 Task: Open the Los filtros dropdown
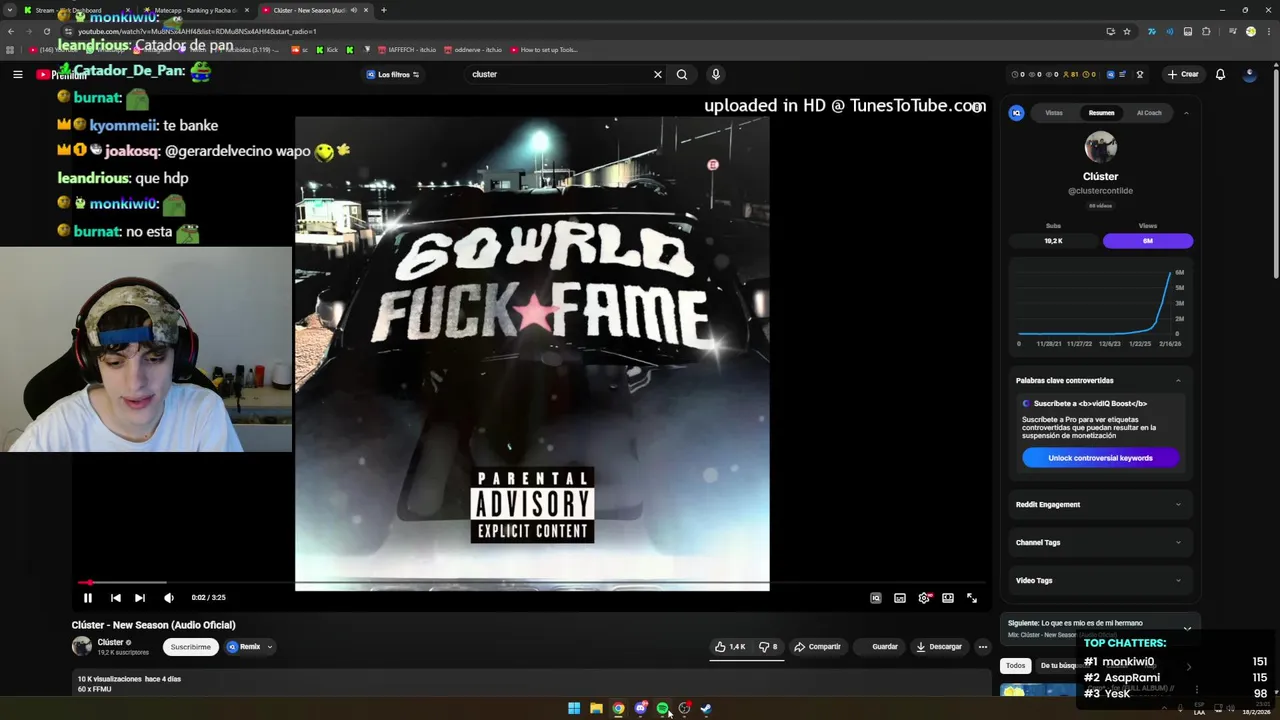pyautogui.click(x=392, y=74)
